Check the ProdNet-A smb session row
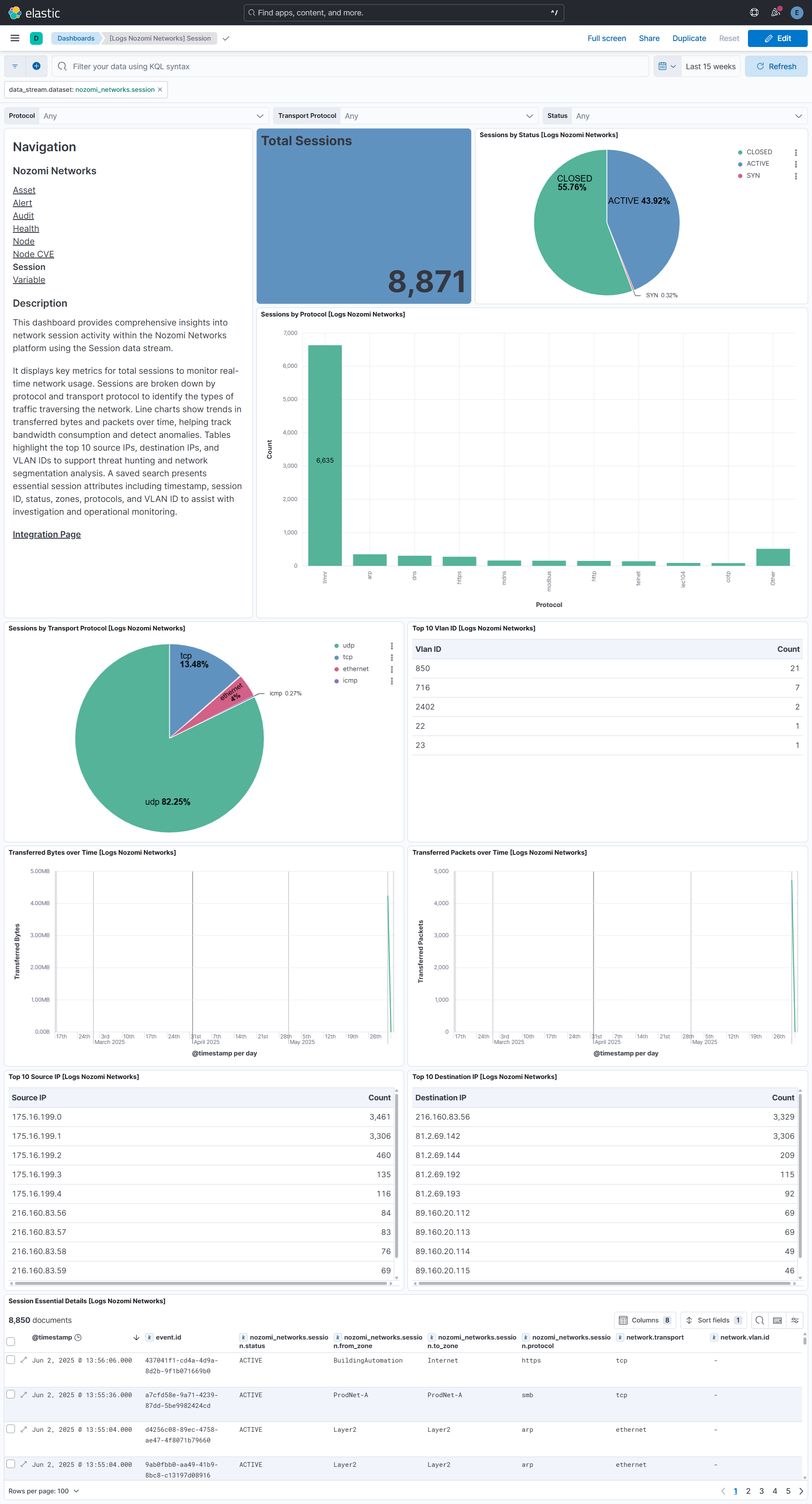The width and height of the screenshot is (812, 1504). click(x=11, y=1394)
